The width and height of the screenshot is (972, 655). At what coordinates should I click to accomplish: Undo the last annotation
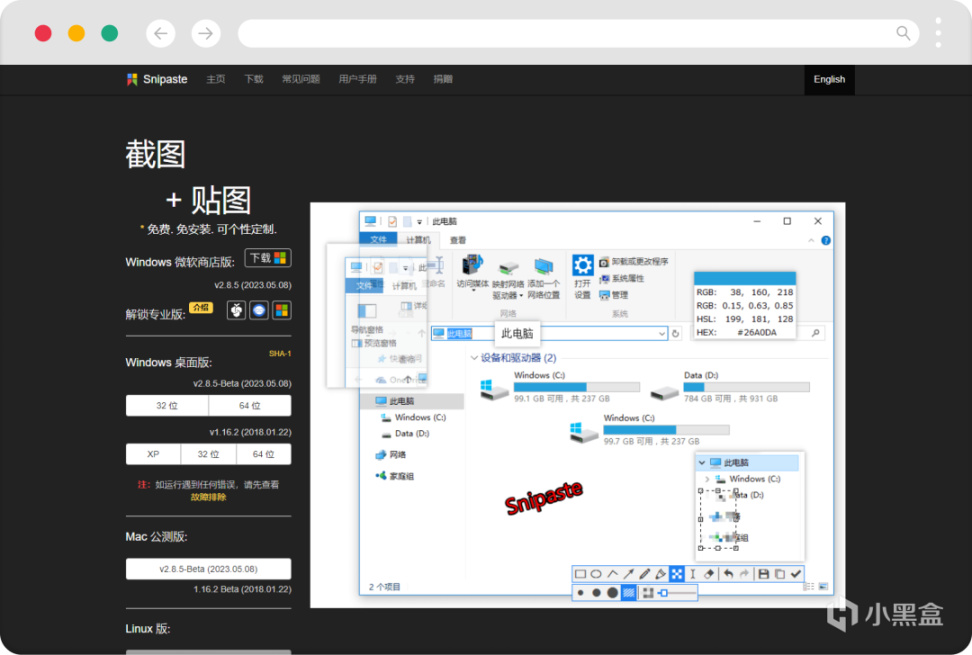[728, 574]
